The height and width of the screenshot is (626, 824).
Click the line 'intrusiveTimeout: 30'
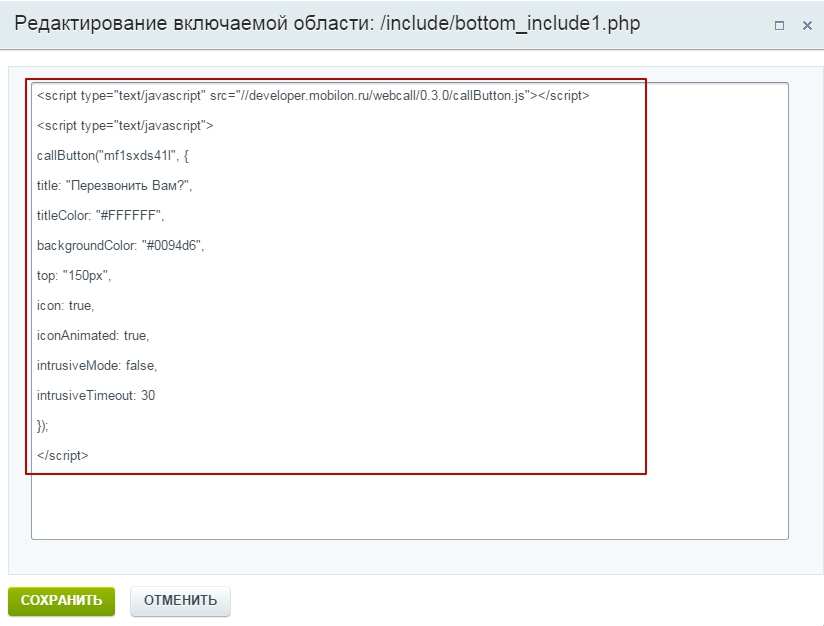pyautogui.click(x=96, y=395)
